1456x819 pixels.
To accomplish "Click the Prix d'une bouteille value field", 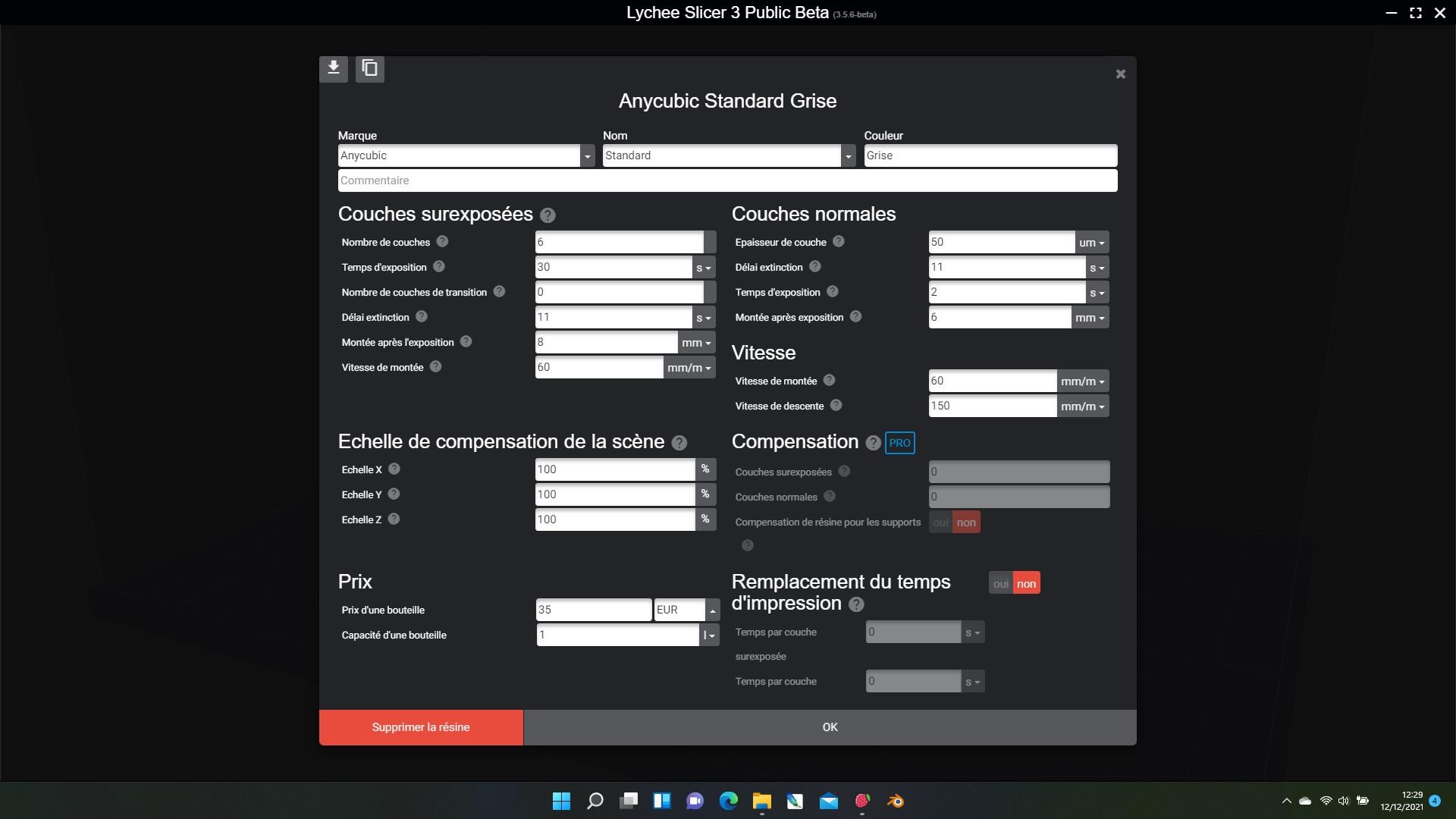I will point(593,610).
